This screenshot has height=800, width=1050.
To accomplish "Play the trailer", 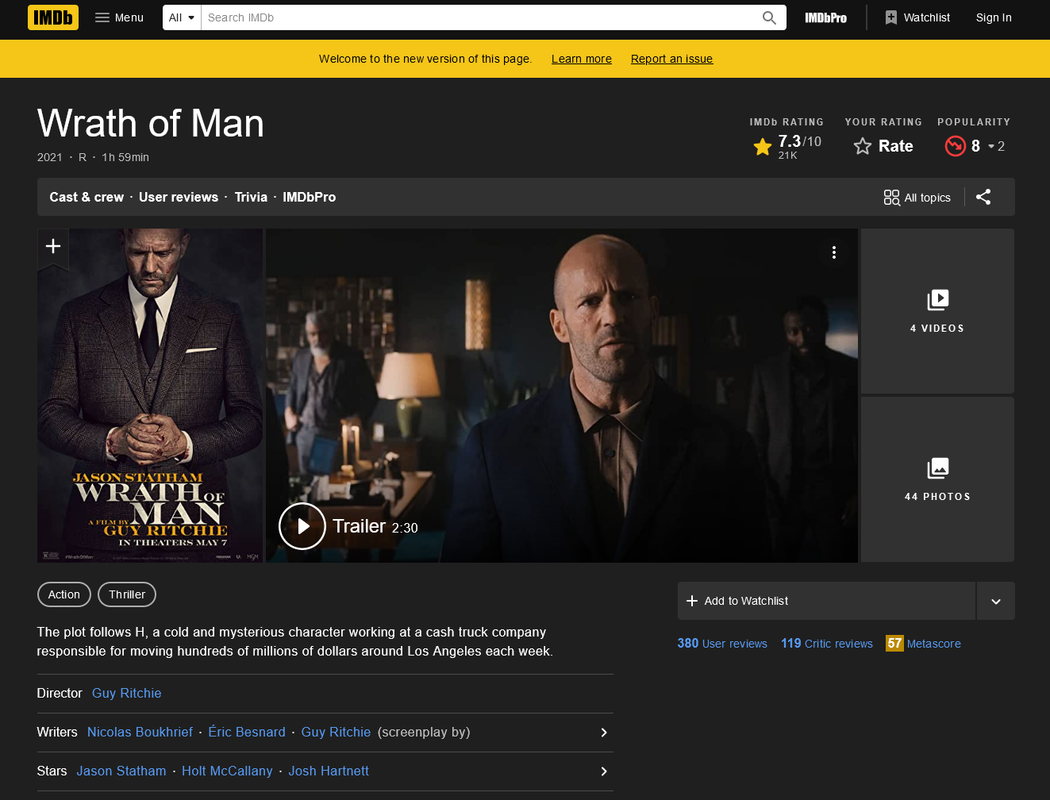I will pyautogui.click(x=302, y=526).
